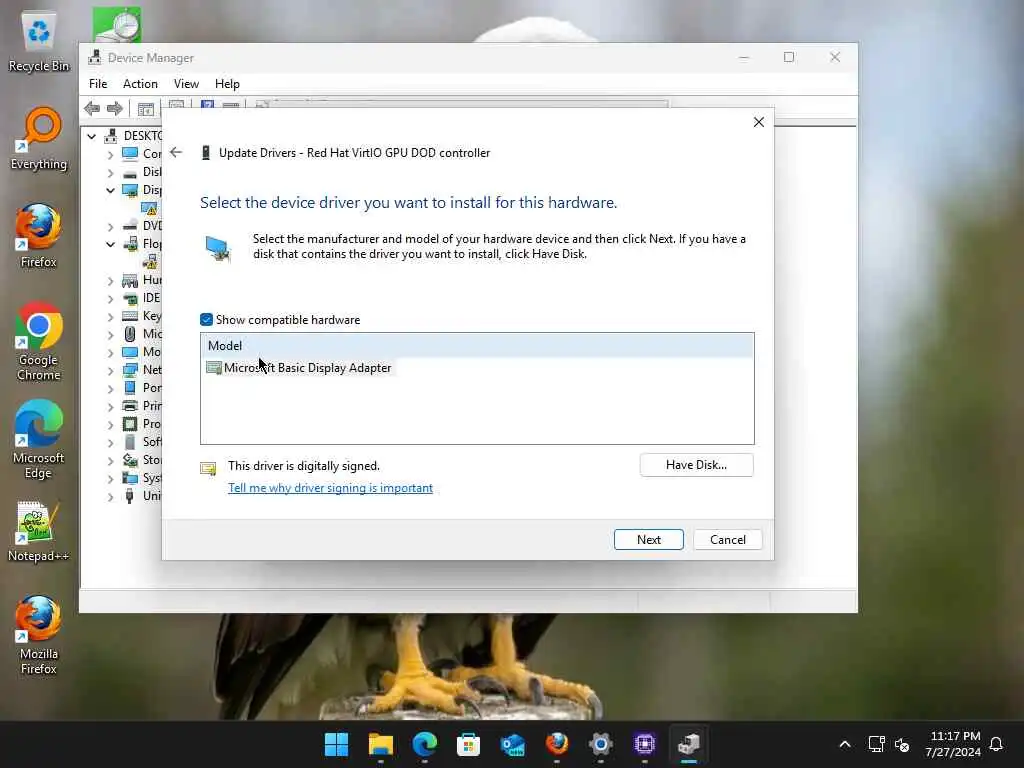Expand the Print queues tree node
This screenshot has width=1024, height=768.
pyautogui.click(x=110, y=406)
